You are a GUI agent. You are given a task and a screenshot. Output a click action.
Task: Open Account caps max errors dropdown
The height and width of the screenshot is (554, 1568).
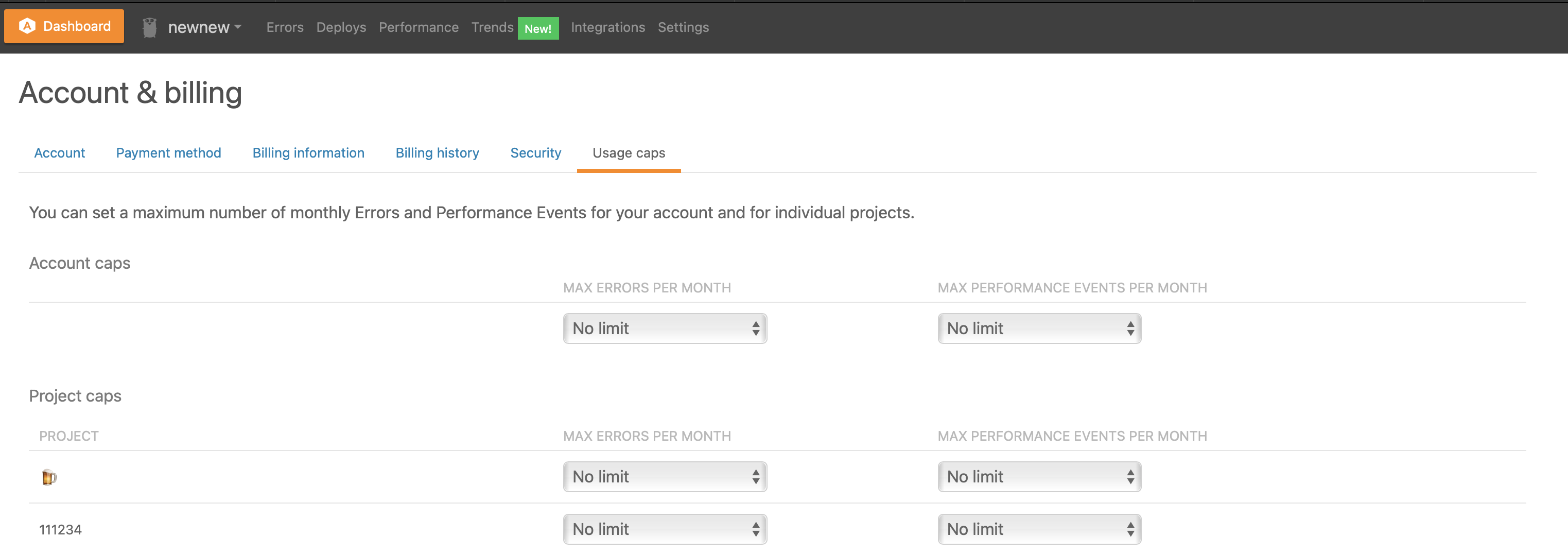point(665,328)
